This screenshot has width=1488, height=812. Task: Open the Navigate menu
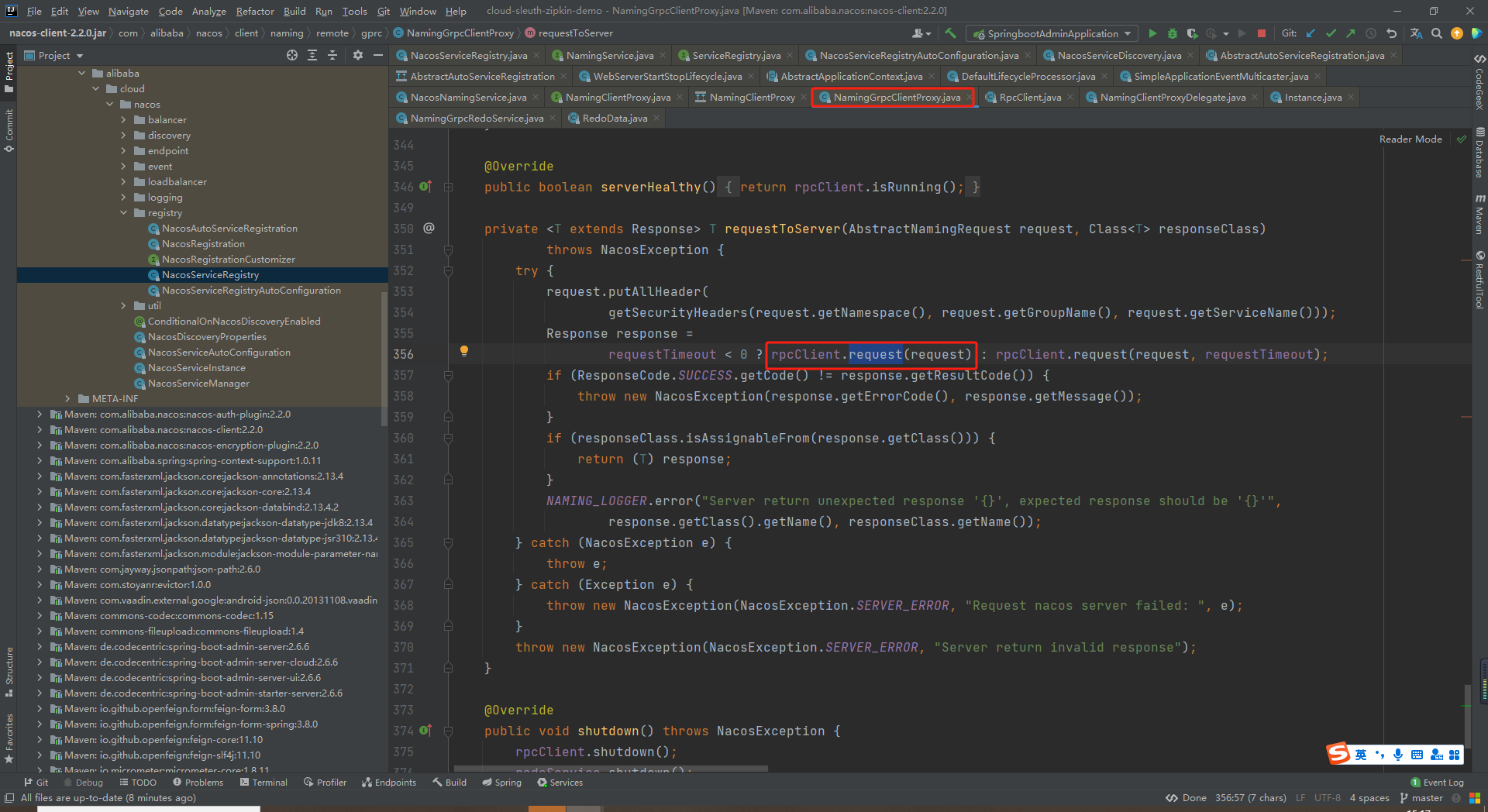[x=128, y=11]
